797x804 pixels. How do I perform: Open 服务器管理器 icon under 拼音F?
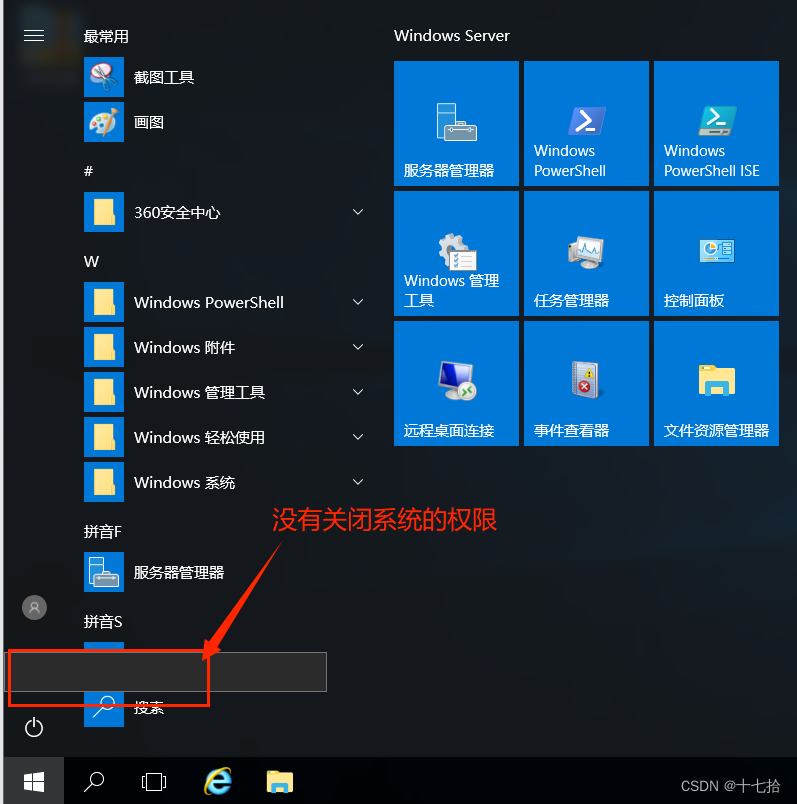pos(104,572)
